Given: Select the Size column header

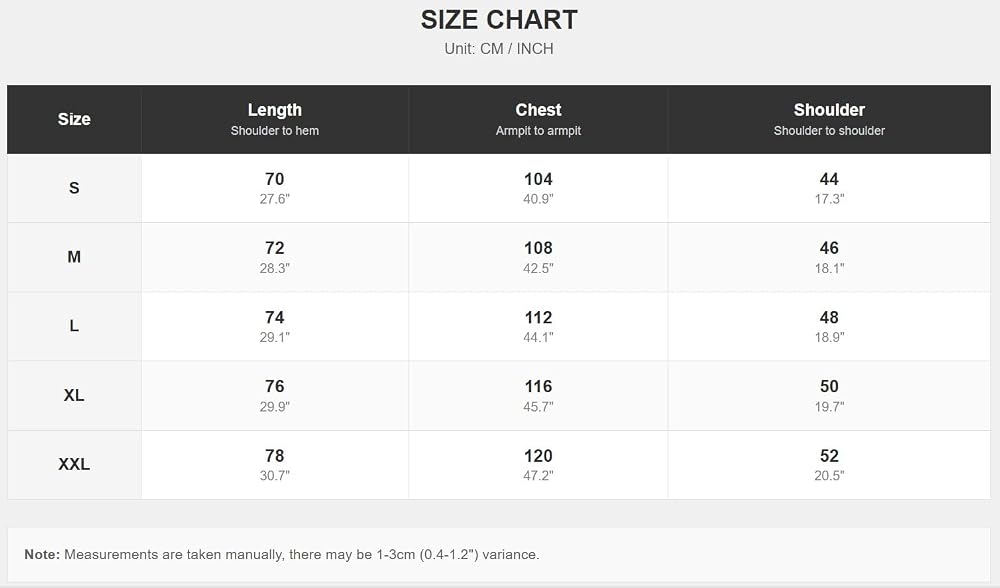Looking at the screenshot, I should (74, 119).
